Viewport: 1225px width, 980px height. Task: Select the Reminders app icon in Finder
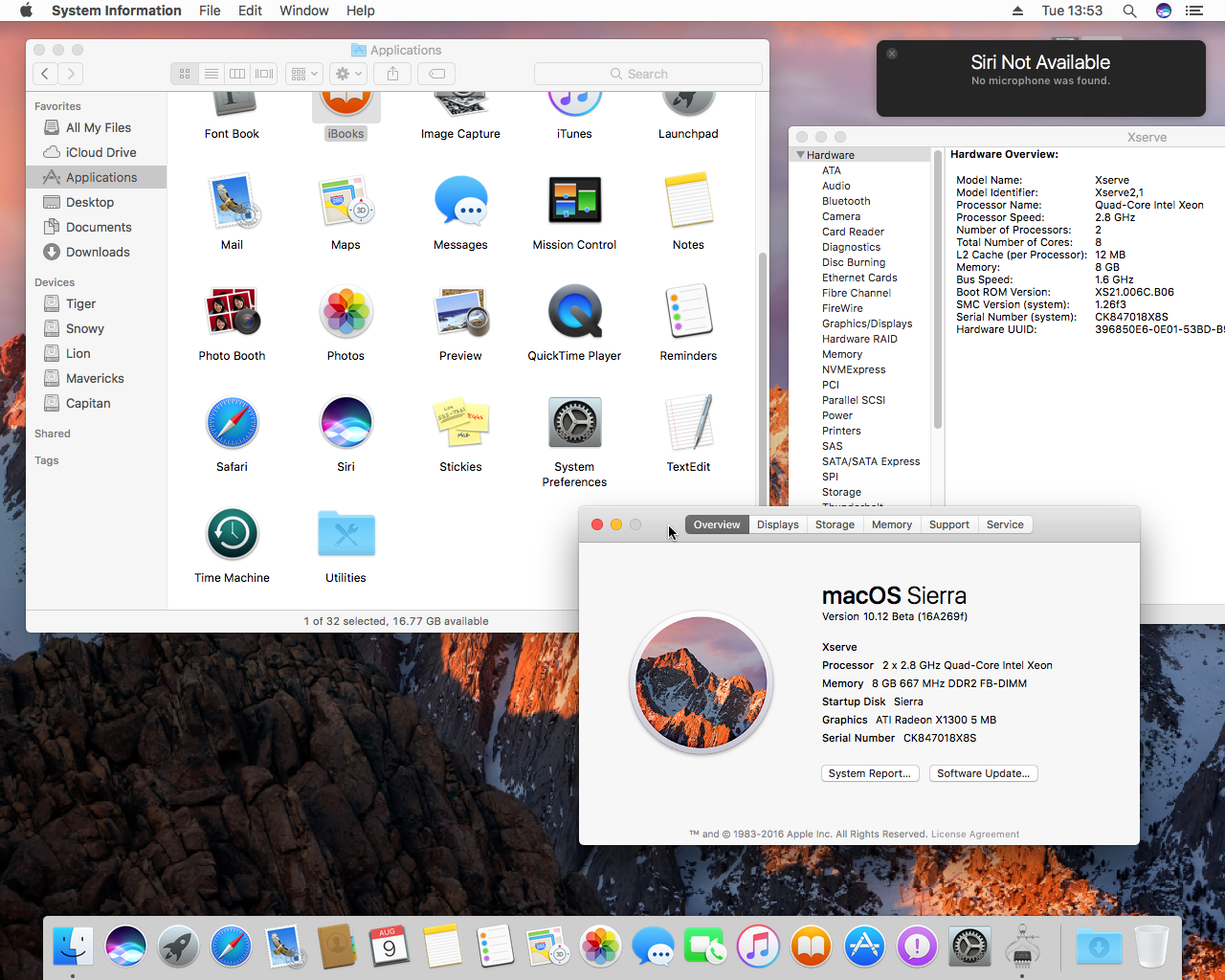pos(688,312)
